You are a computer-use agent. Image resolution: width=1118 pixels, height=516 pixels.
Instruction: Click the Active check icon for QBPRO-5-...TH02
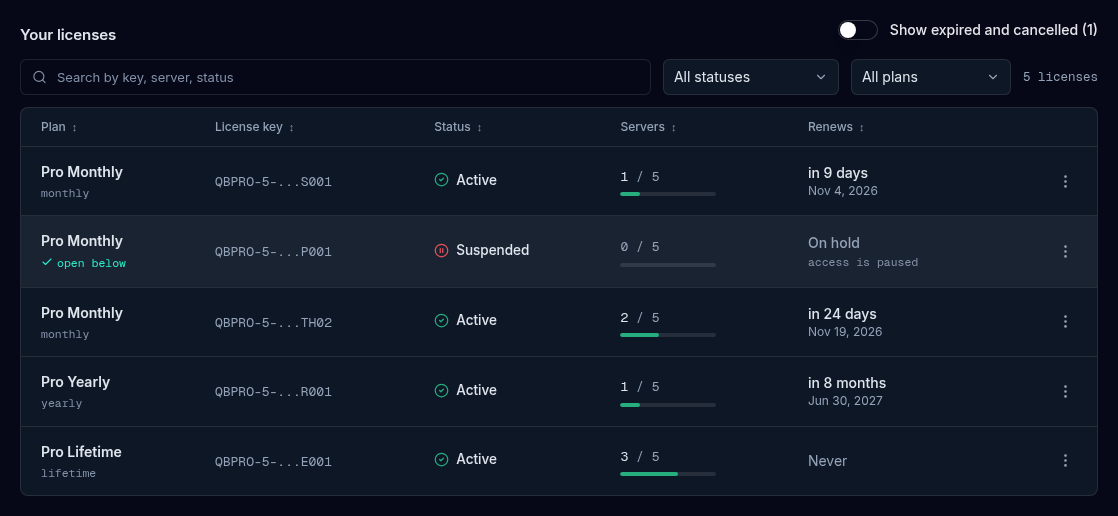pyautogui.click(x=441, y=320)
